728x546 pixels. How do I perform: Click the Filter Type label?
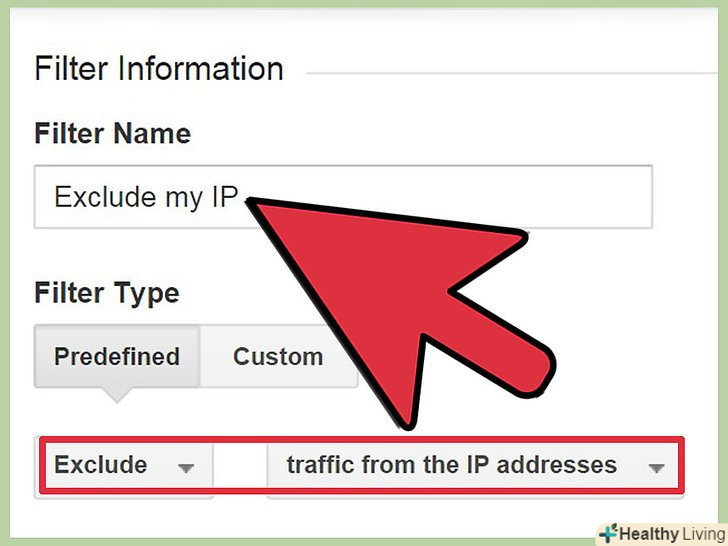coord(107,294)
